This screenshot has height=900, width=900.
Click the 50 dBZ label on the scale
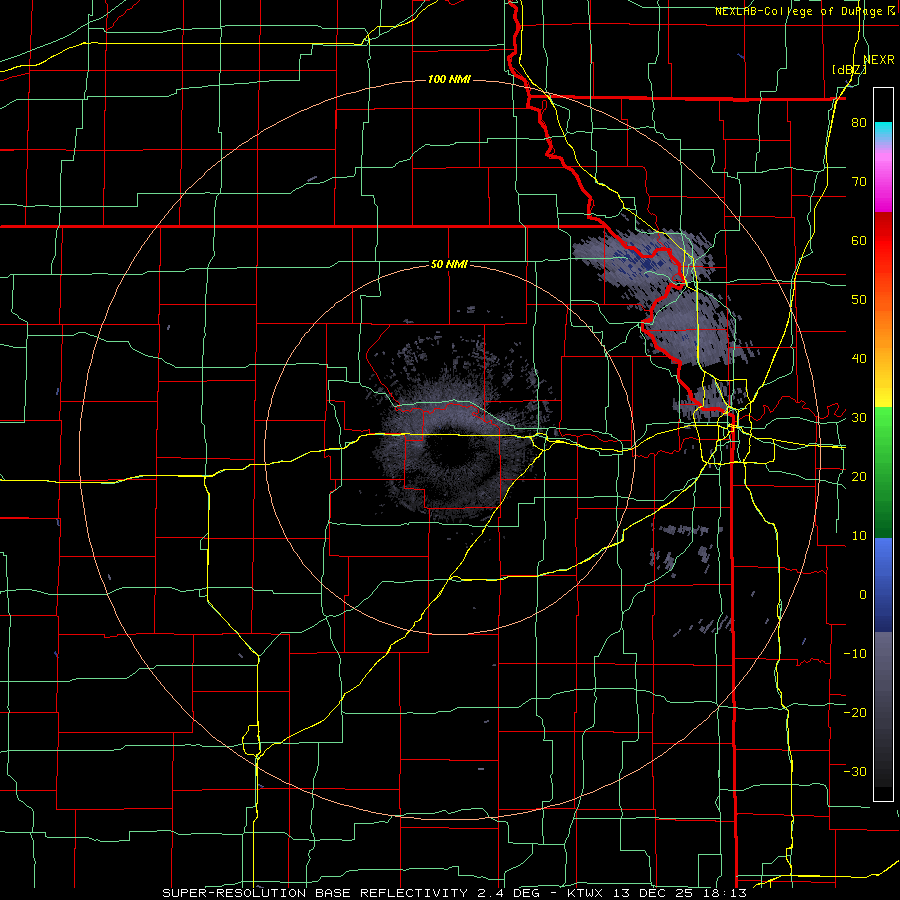click(x=859, y=300)
